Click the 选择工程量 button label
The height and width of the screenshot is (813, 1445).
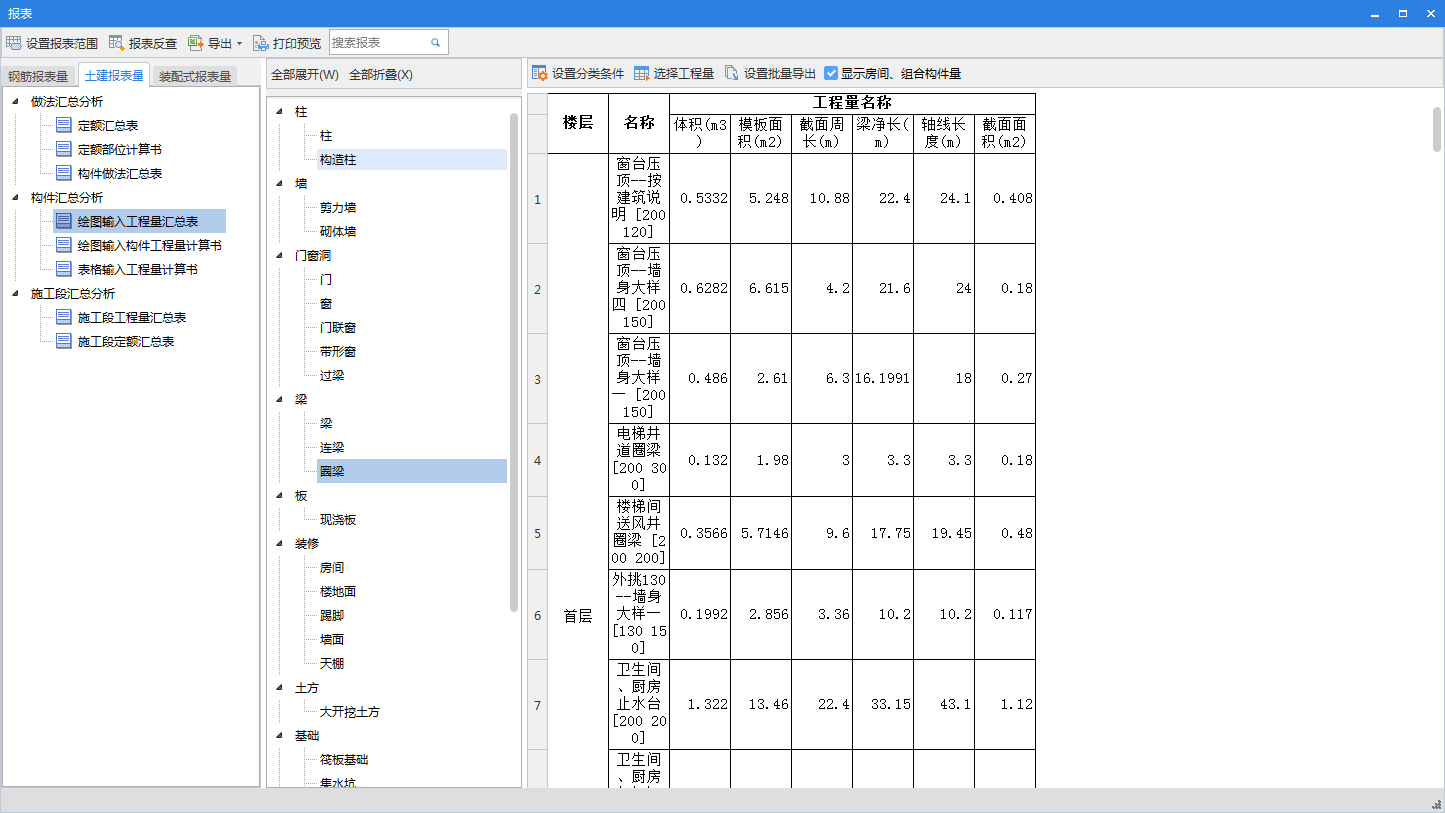(684, 73)
